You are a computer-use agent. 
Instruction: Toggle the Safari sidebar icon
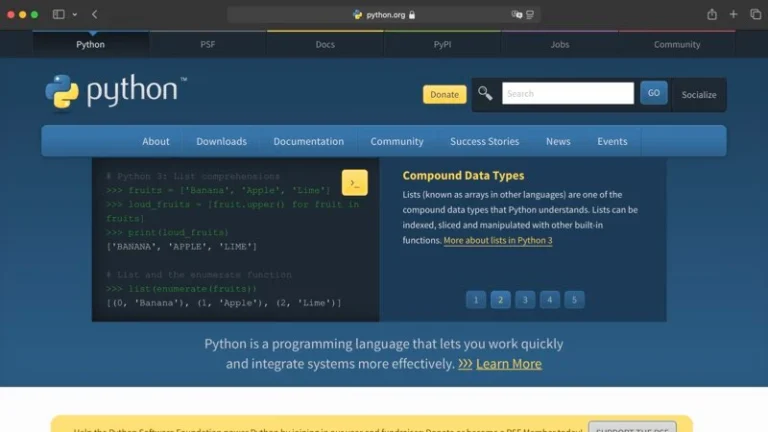tap(58, 14)
